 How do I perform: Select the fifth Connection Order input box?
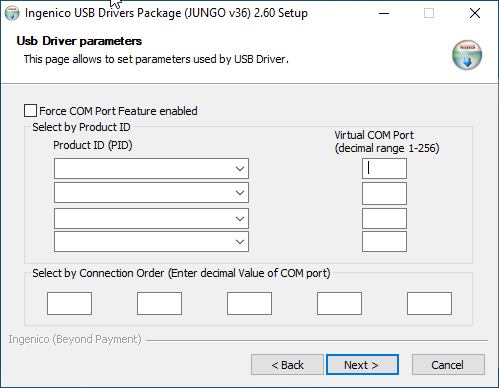pos(429,303)
